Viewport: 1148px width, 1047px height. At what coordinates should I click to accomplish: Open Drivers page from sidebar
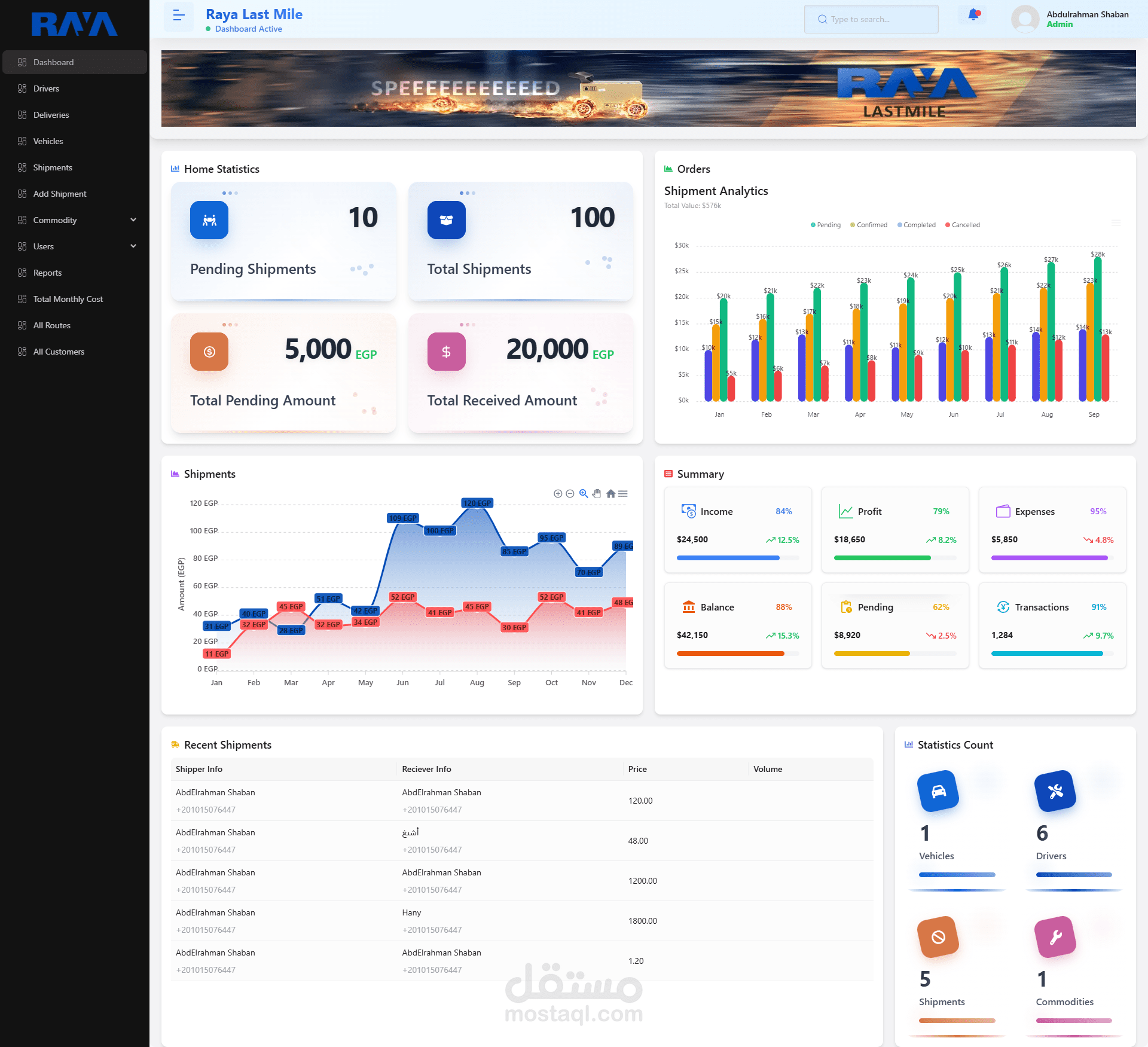point(46,88)
